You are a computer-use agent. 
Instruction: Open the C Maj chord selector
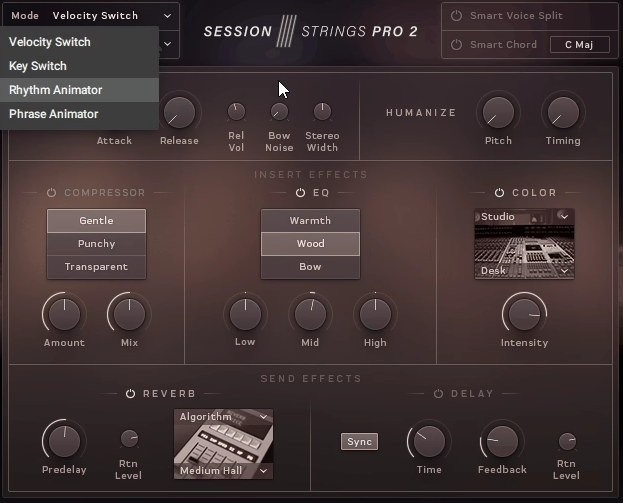(x=580, y=44)
